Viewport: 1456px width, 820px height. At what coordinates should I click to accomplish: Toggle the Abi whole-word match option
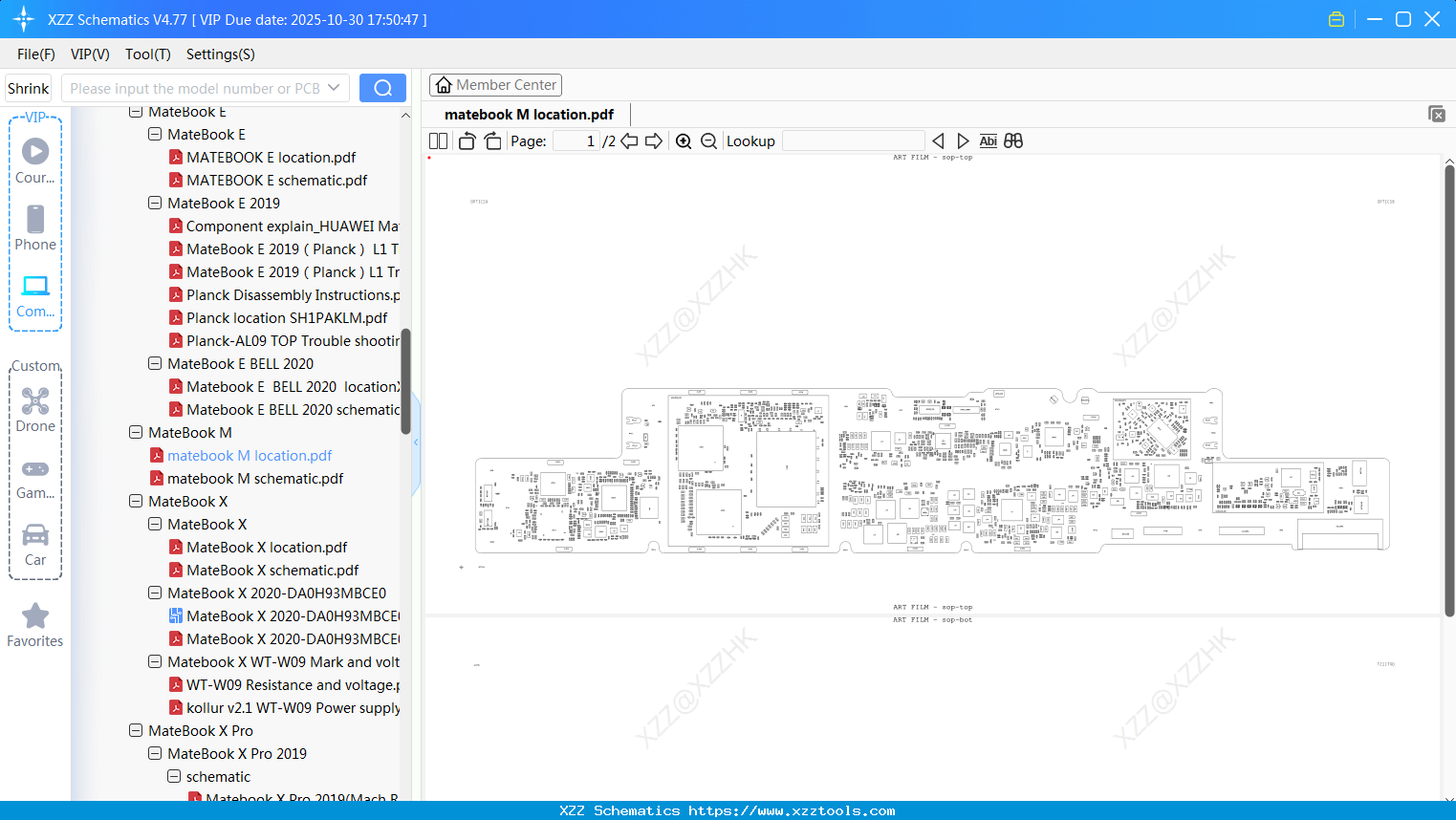point(988,141)
